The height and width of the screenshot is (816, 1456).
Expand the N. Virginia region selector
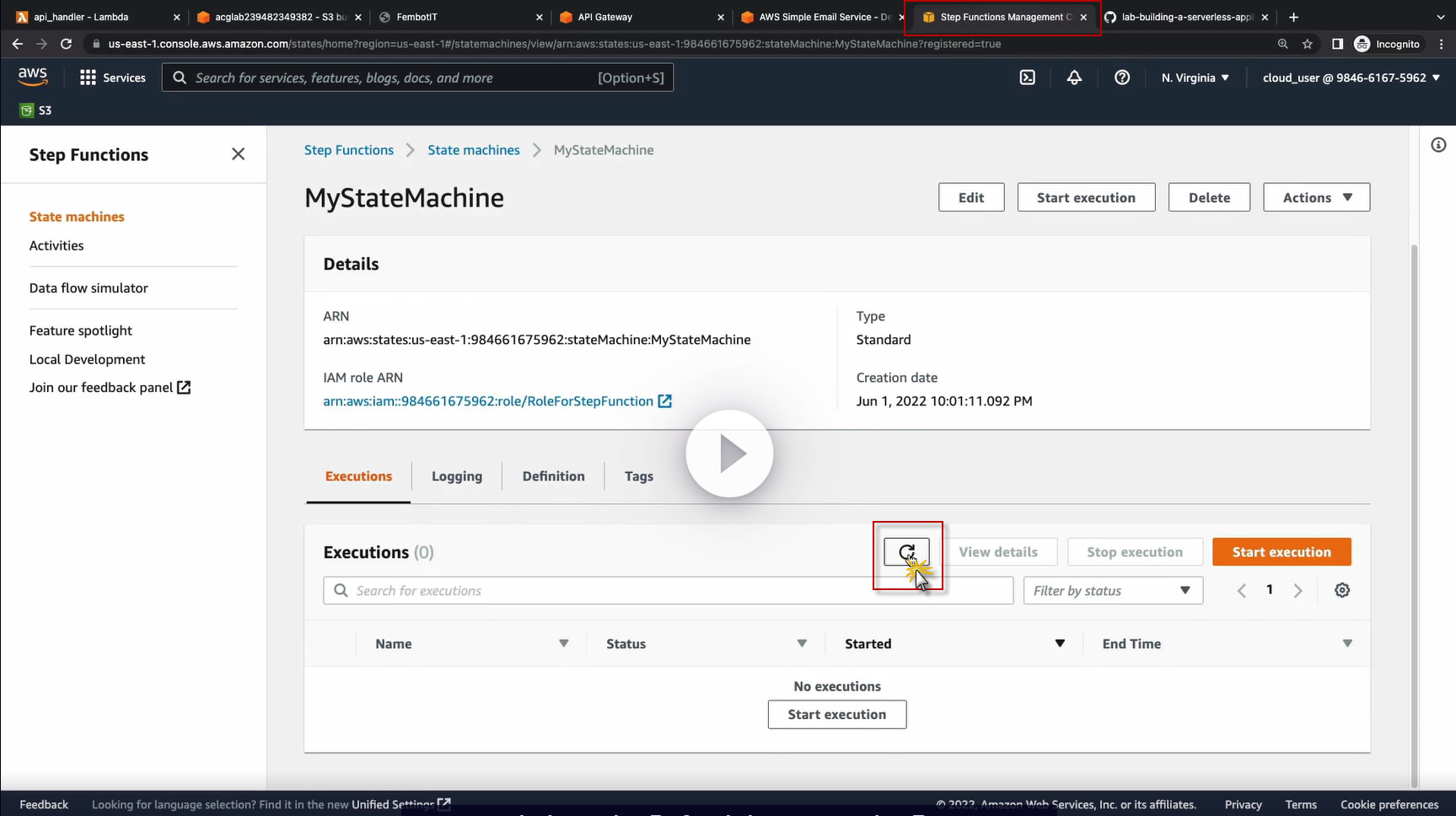pos(1195,78)
